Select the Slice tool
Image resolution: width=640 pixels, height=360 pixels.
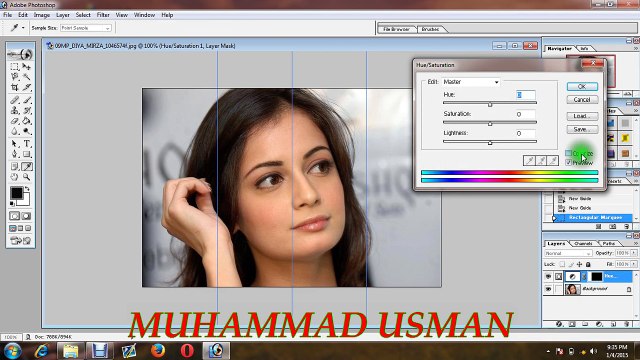(27, 87)
